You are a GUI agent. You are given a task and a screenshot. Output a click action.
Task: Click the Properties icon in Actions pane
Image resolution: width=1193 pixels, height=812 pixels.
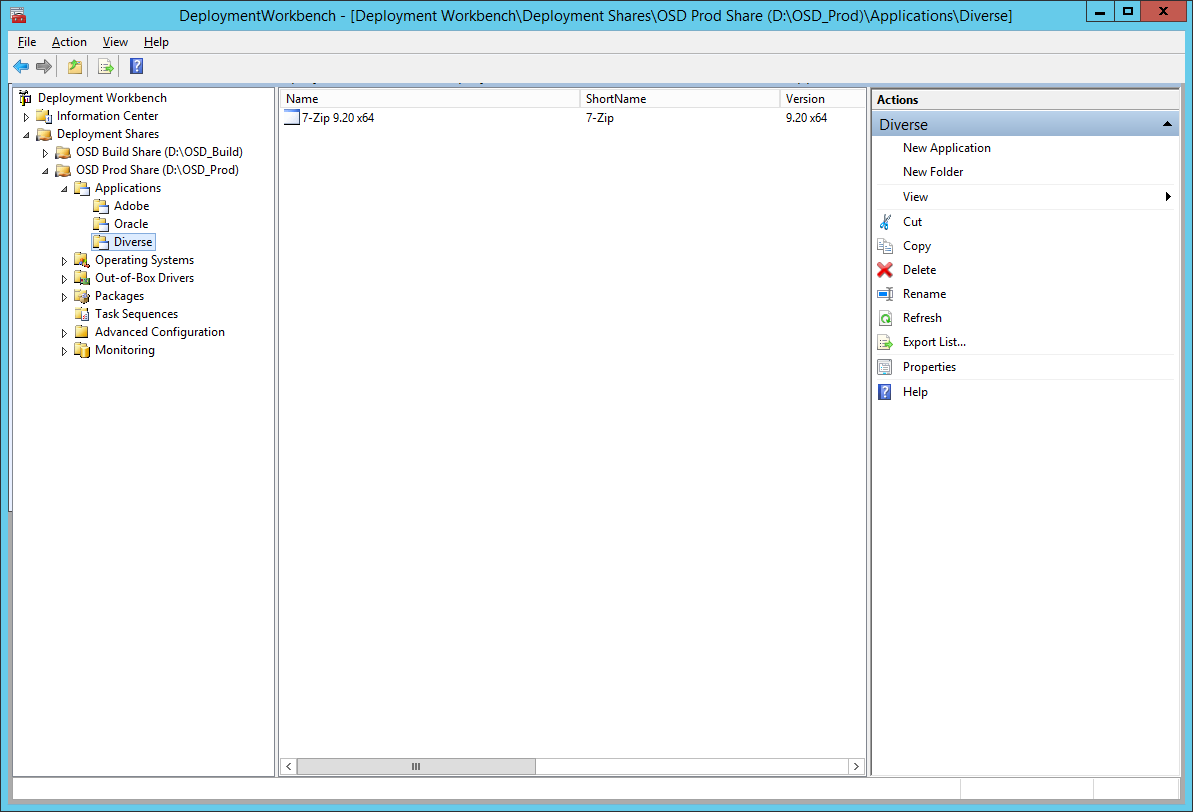pyautogui.click(x=885, y=367)
